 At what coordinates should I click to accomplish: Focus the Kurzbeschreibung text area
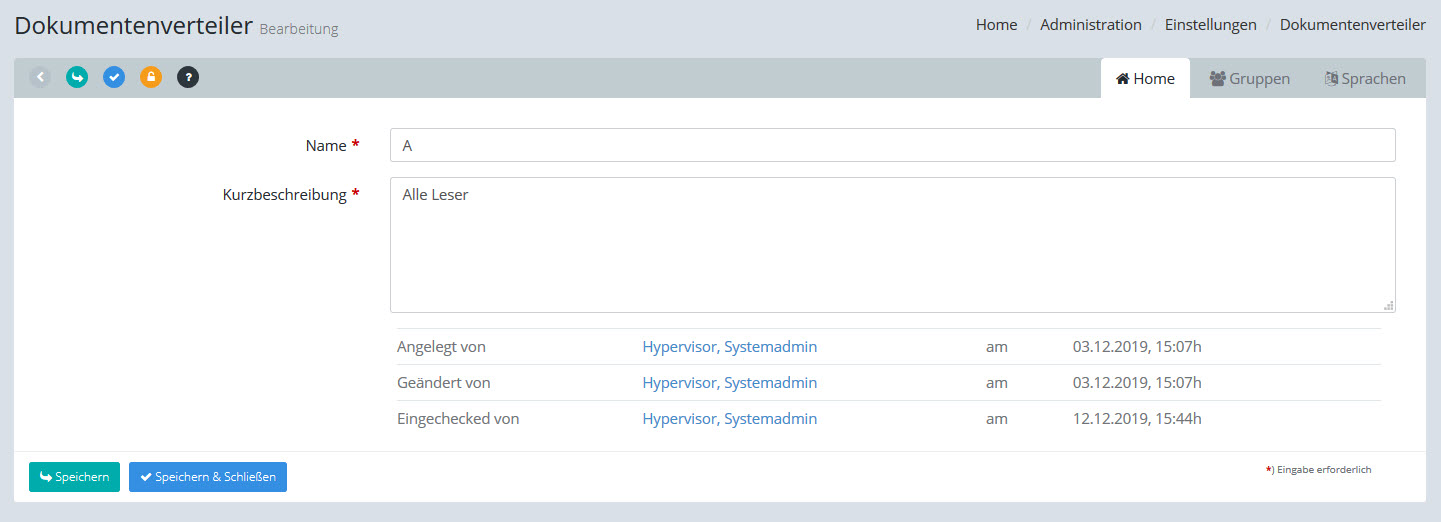(892, 245)
